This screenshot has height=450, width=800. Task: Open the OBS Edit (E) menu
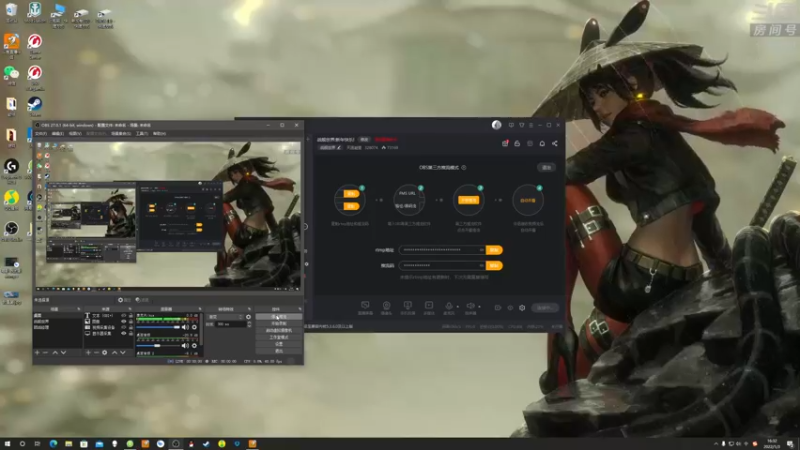(58, 134)
